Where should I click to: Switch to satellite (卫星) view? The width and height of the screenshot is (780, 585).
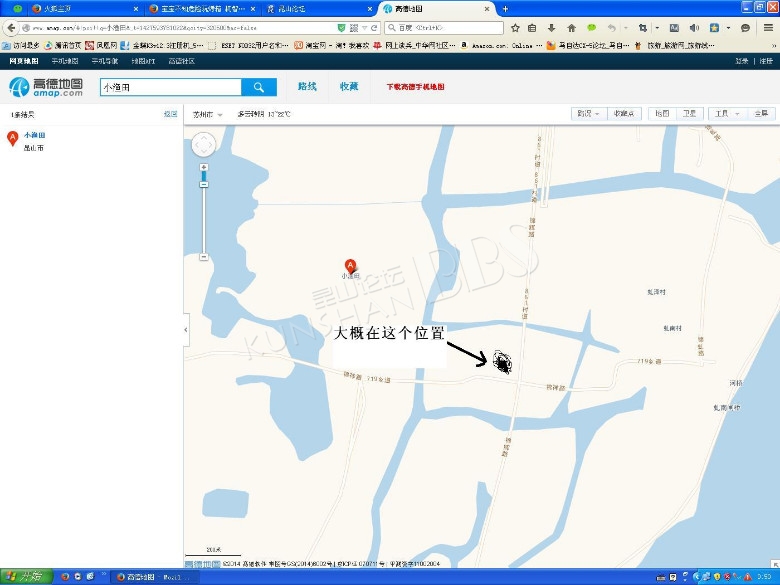coord(689,114)
